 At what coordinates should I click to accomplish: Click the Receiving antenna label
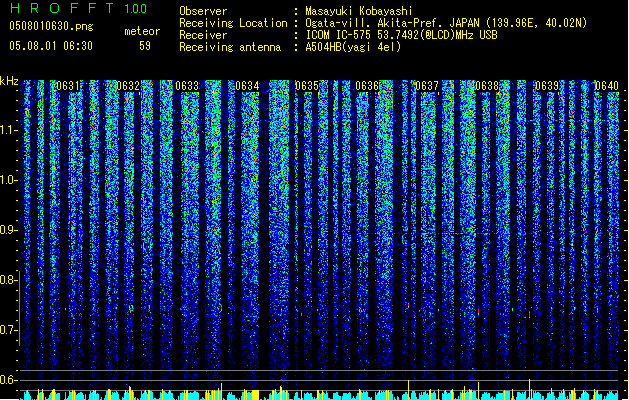(x=230, y=47)
